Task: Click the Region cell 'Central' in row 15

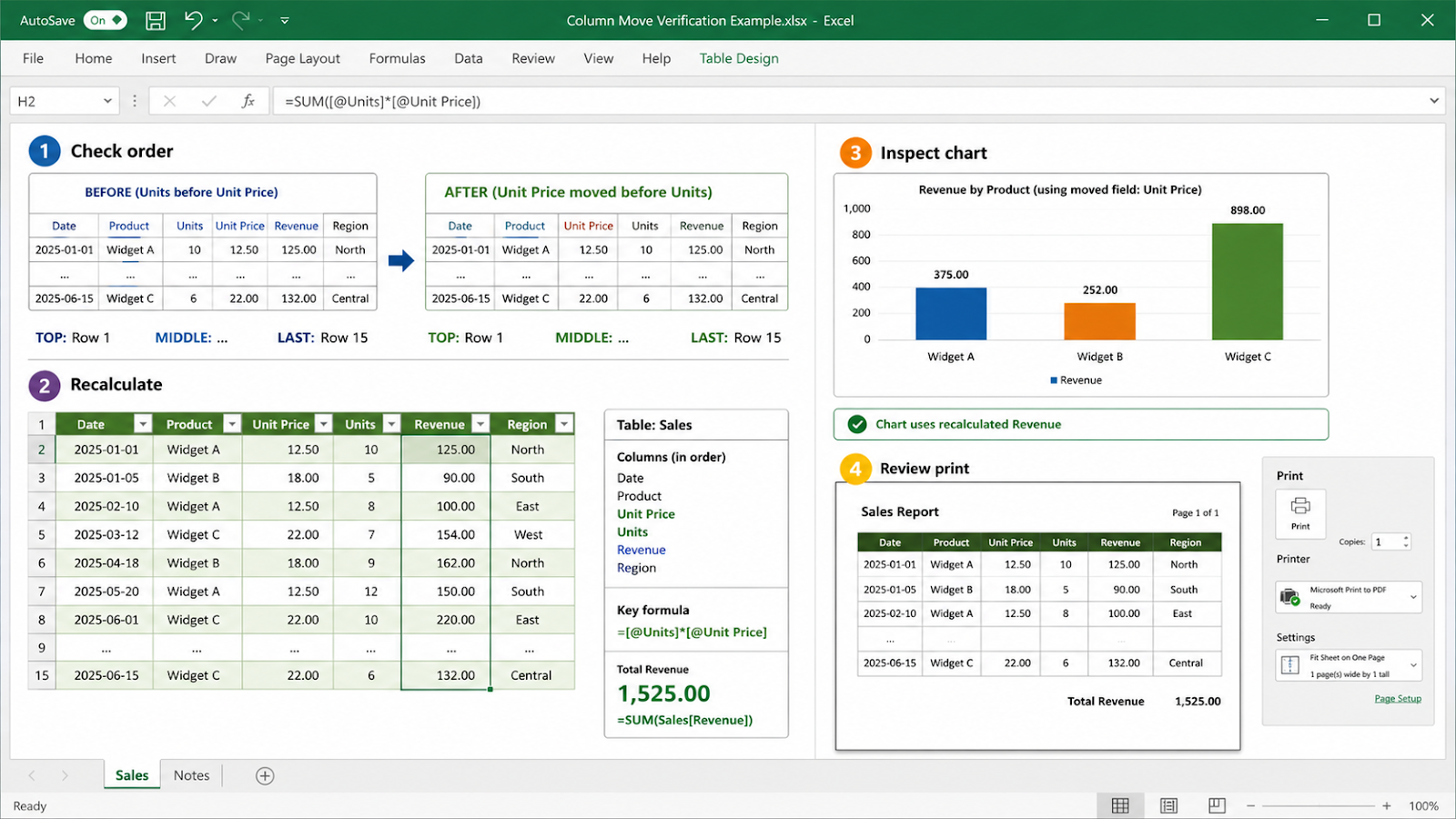Action: coord(531,675)
